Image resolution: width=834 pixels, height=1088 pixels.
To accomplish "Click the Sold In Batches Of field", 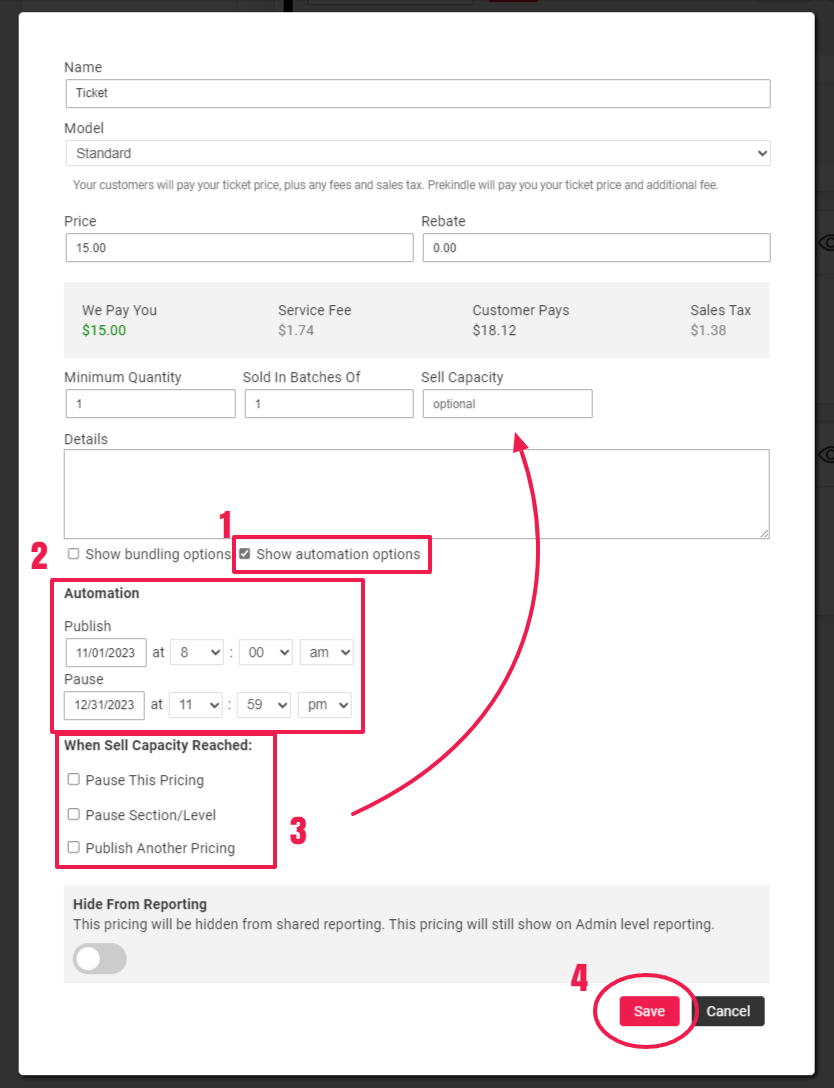I will 329,404.
